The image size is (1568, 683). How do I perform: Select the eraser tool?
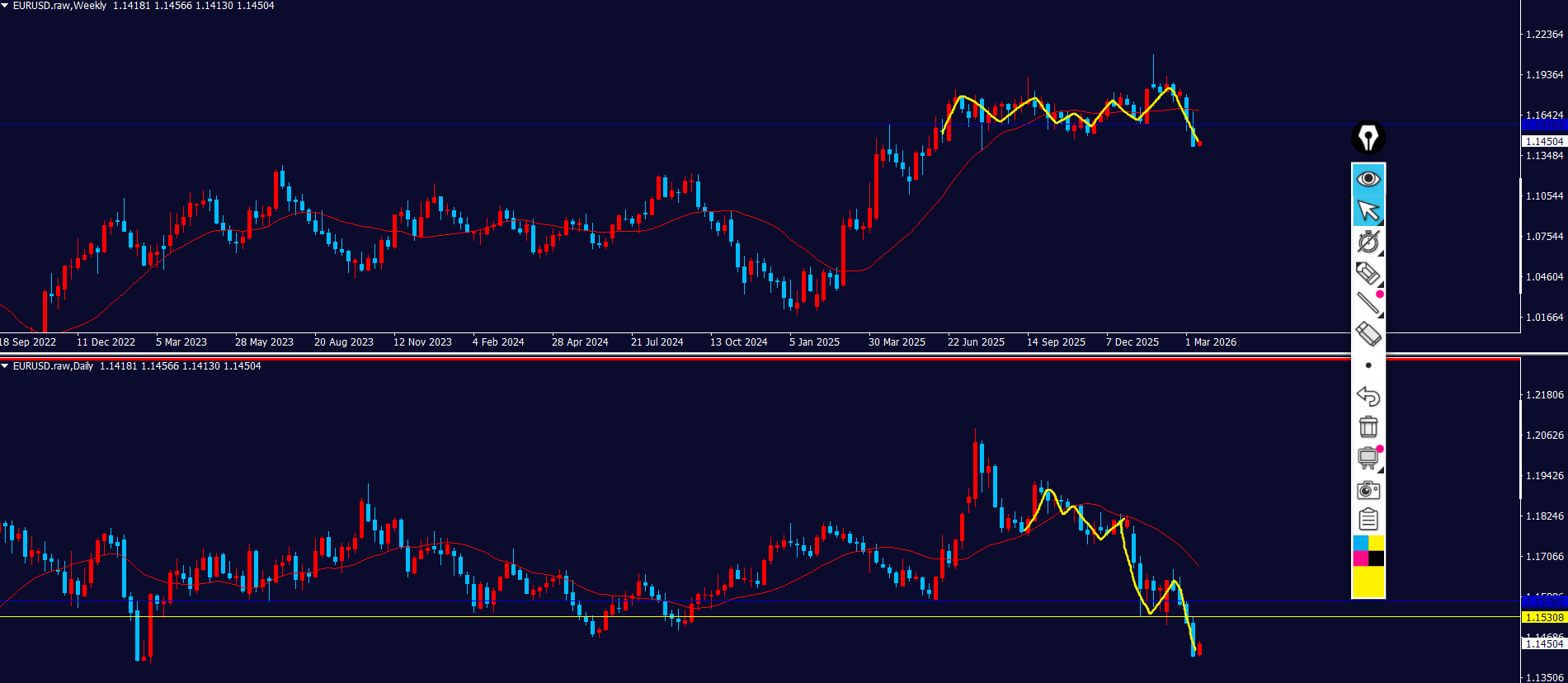pos(1368,334)
